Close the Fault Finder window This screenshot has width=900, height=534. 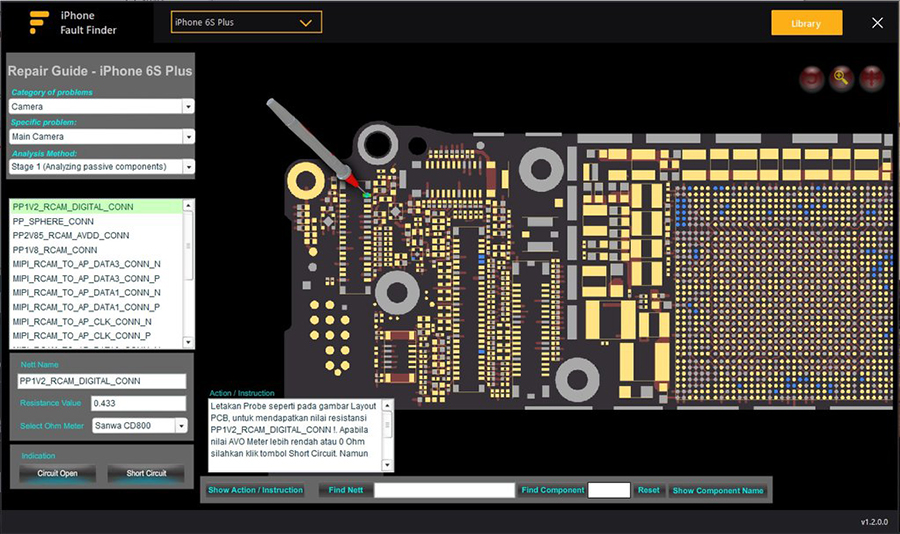coord(877,23)
